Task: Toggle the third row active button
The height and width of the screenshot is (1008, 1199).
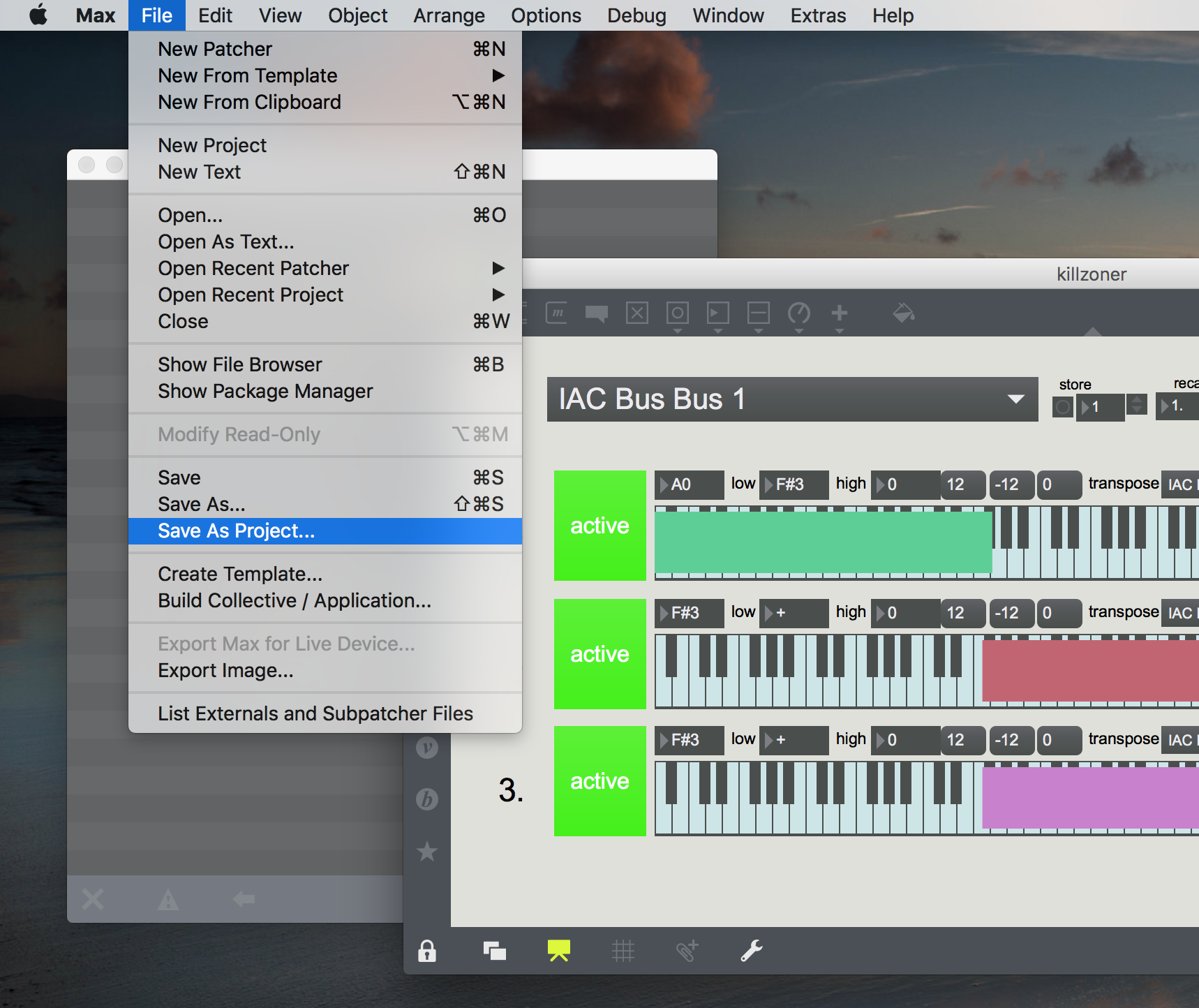Action: point(599,781)
